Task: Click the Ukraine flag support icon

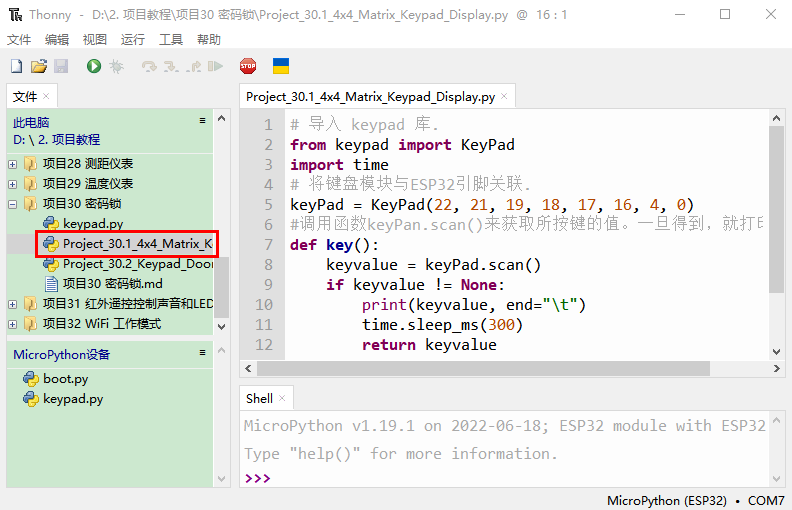Action: point(281,66)
